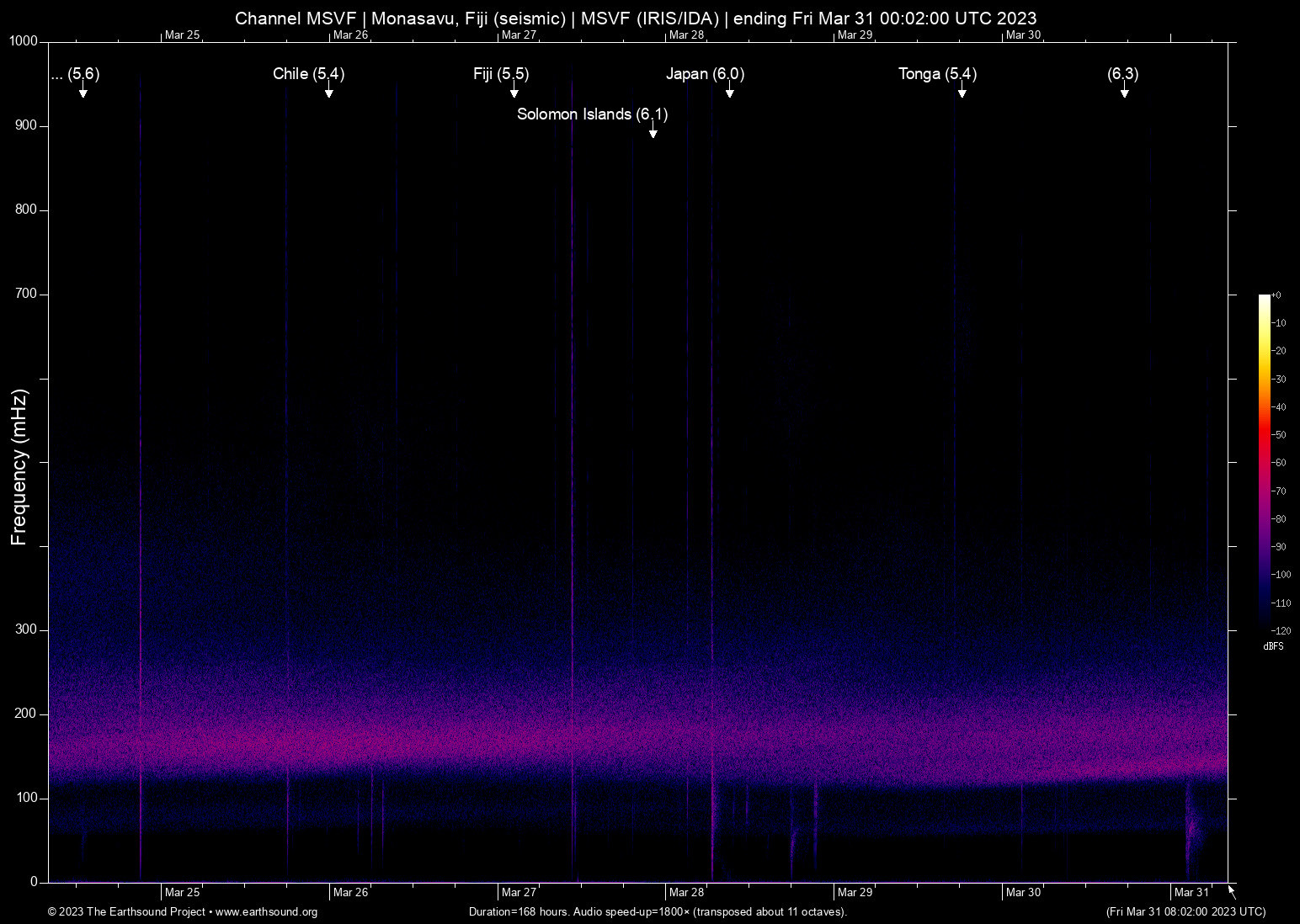This screenshot has height=924, width=1300.
Task: Click the Frequency (mHz) axis title
Action: pos(19,467)
